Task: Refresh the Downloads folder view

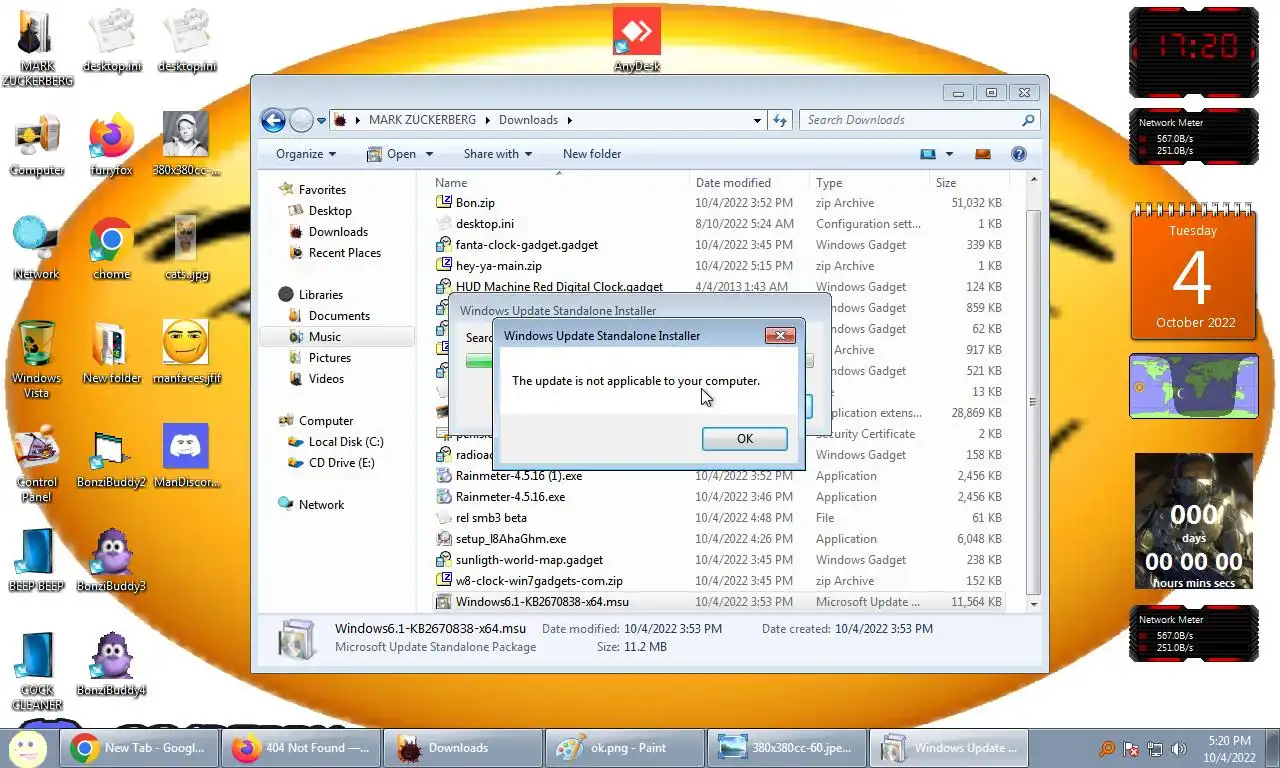Action: [x=780, y=120]
